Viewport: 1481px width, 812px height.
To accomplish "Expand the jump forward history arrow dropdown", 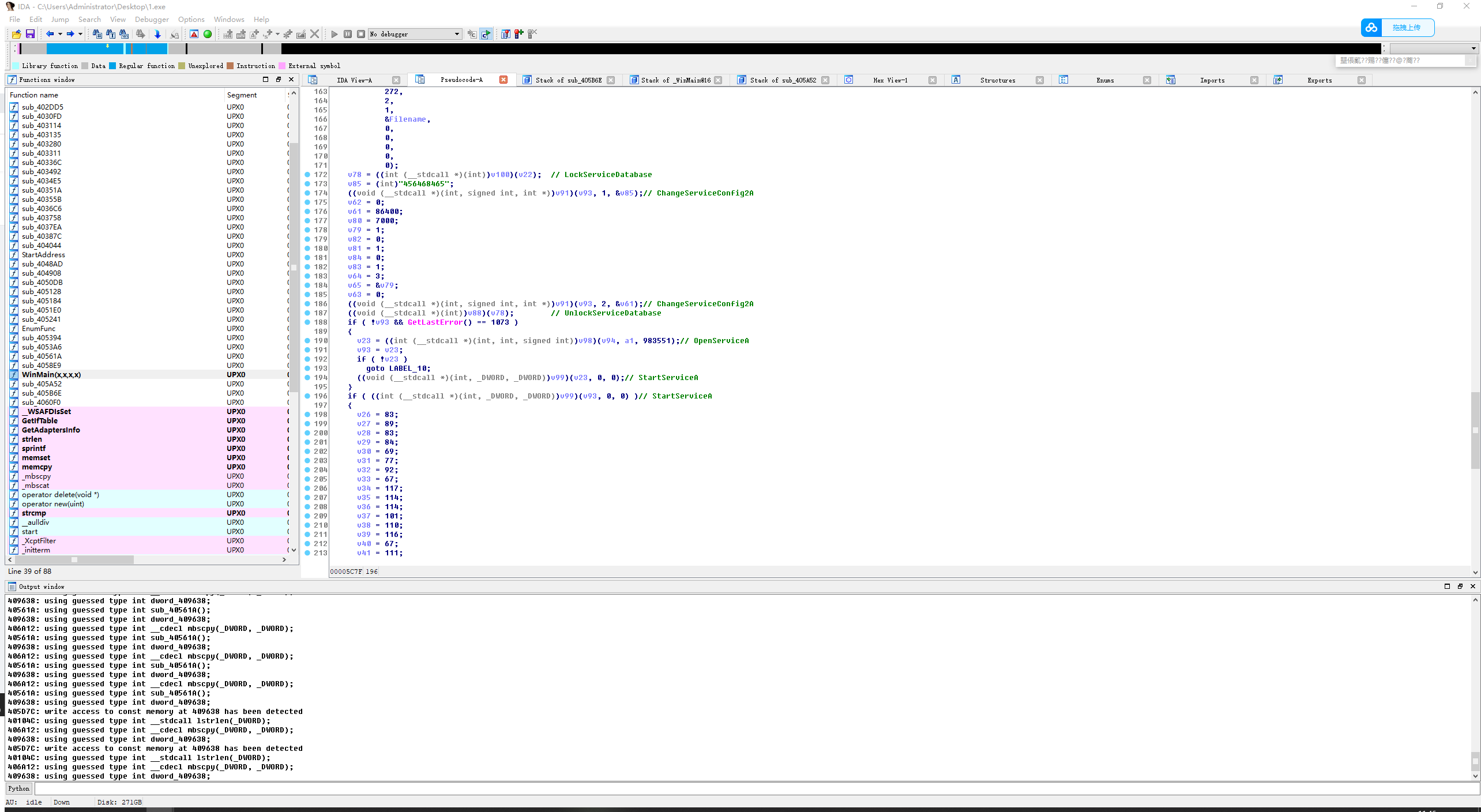I will click(x=80, y=34).
